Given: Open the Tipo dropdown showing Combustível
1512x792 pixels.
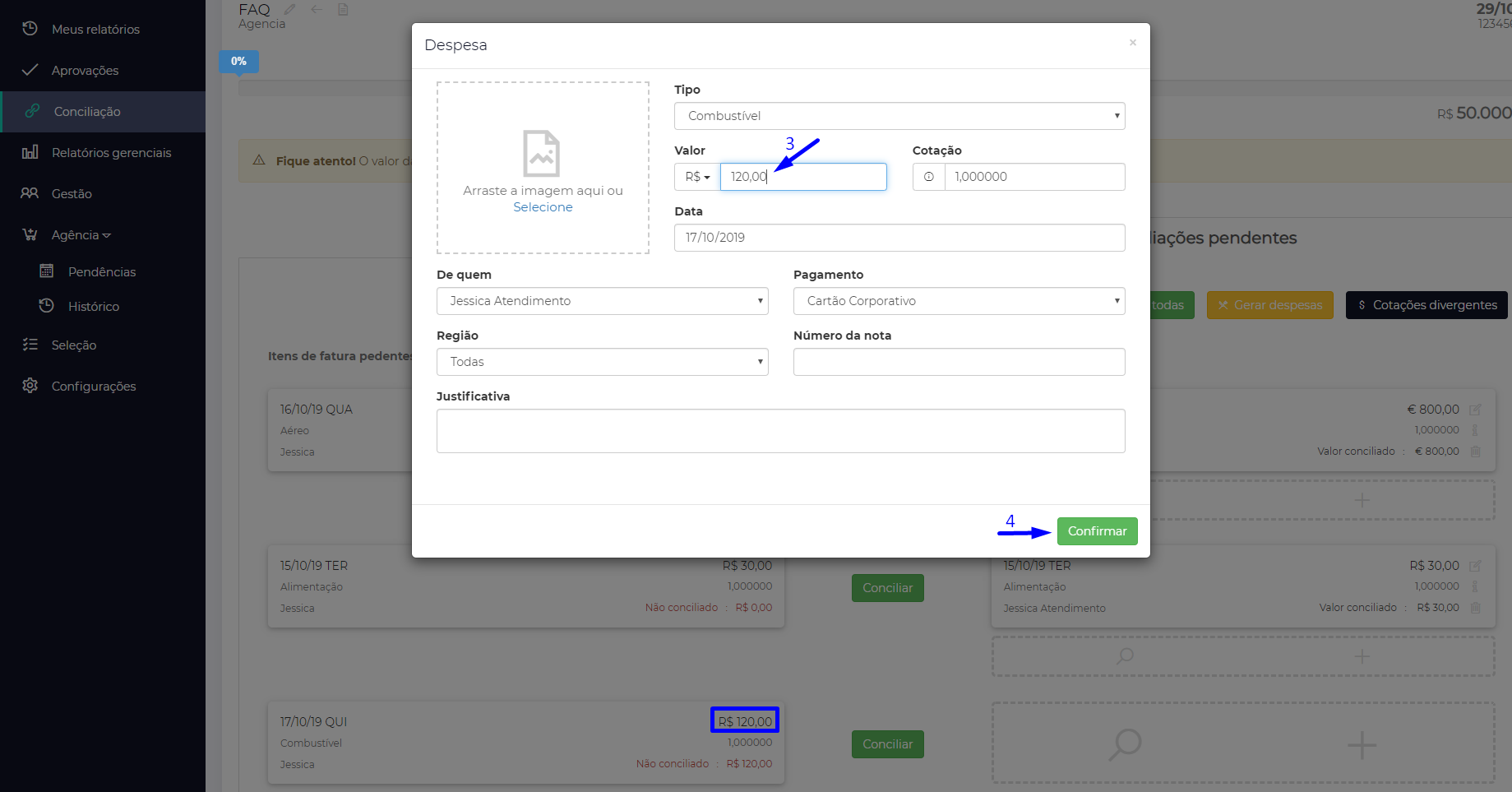Looking at the screenshot, I should pos(899,116).
